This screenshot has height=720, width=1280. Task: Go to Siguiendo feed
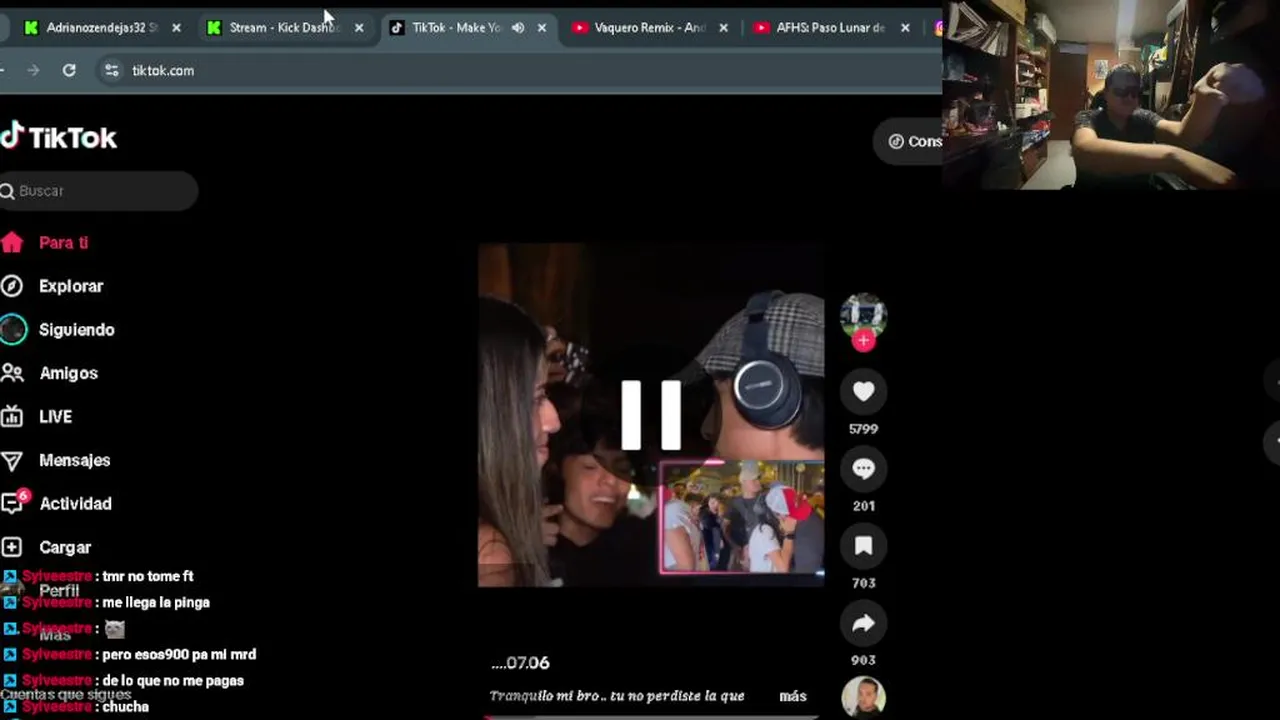76,330
